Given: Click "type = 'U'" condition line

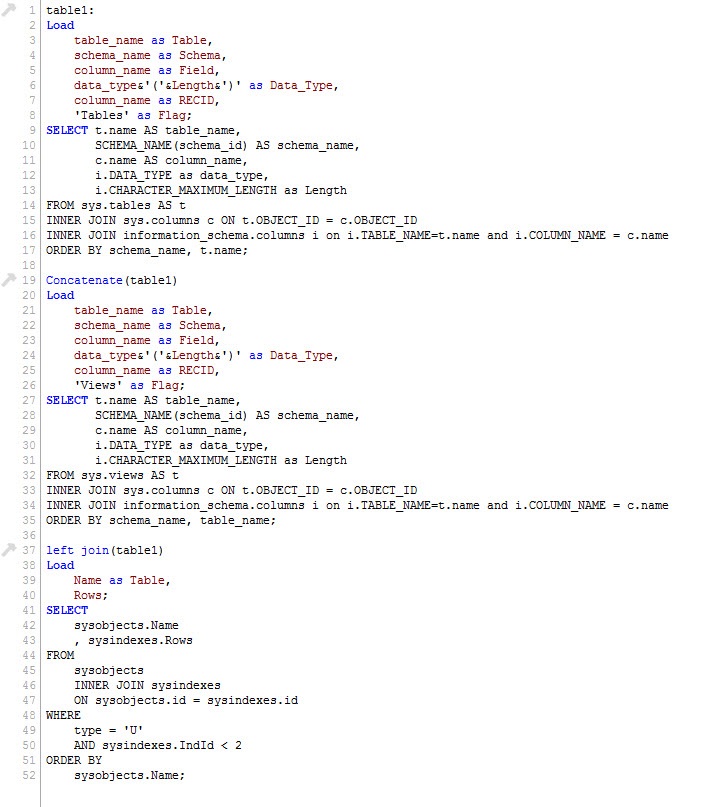Looking at the screenshot, I should (x=108, y=730).
